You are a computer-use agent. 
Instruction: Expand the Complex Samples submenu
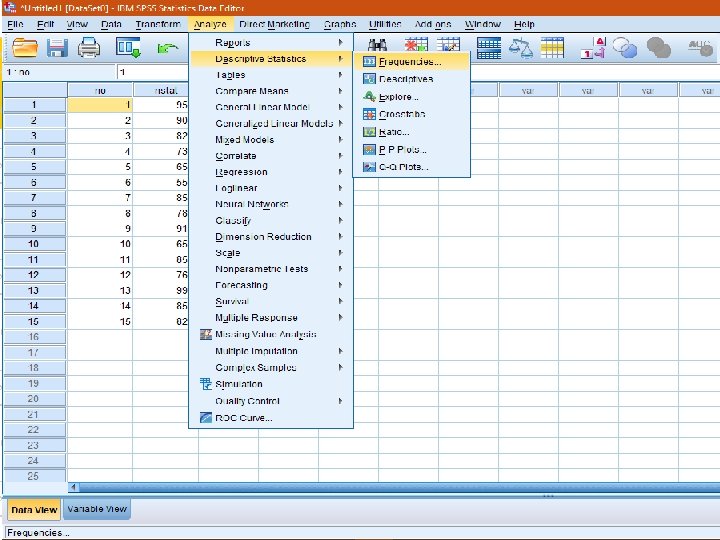click(x=271, y=367)
